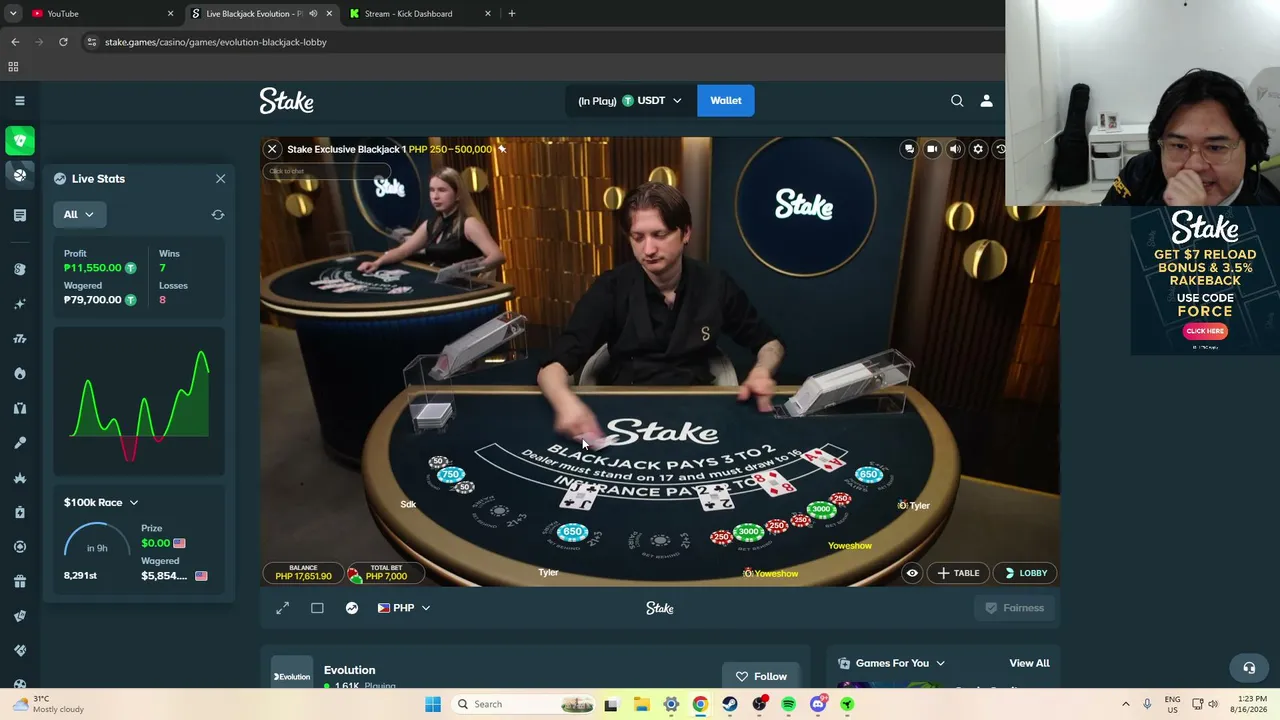
Task: Refresh the Live Stats panel
Action: (x=218, y=214)
